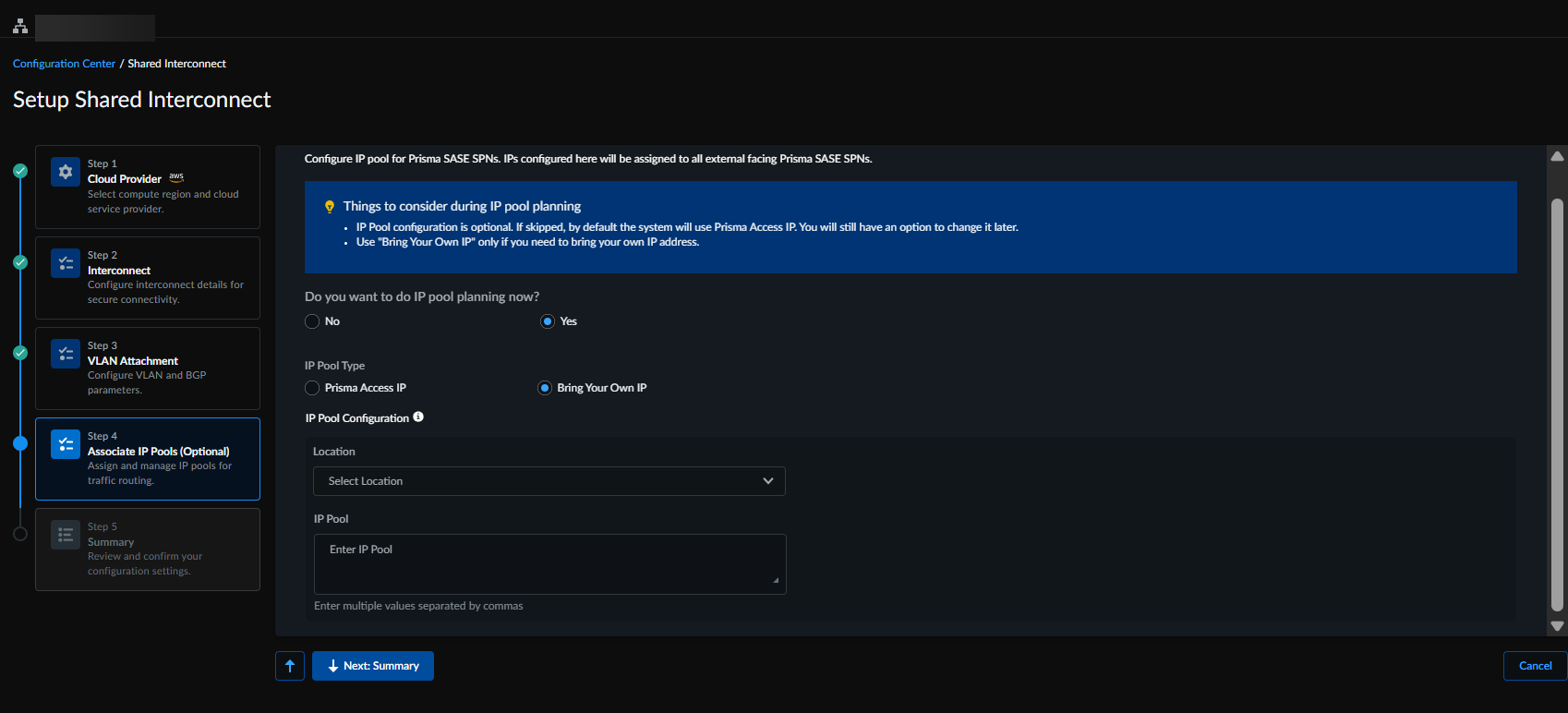The image size is (1568, 713).
Task: Choose Prisma Access IP pool type
Action: click(x=313, y=388)
